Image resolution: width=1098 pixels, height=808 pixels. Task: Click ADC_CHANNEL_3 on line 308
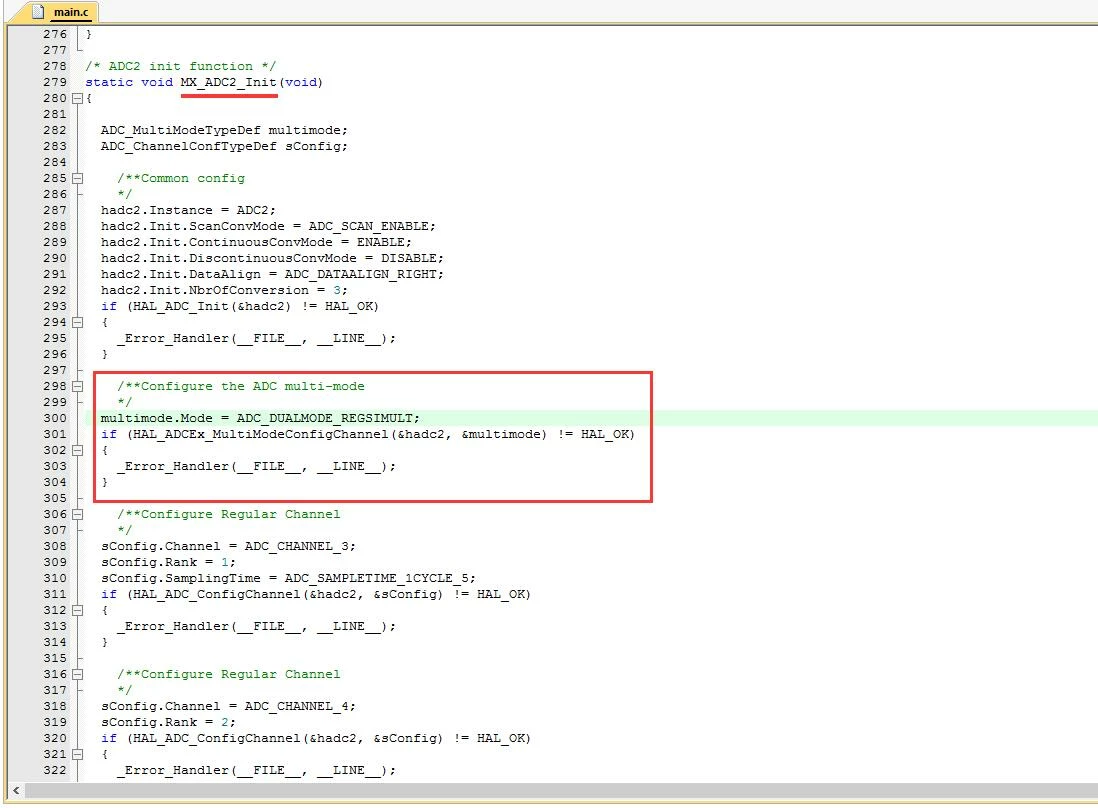tap(296, 547)
